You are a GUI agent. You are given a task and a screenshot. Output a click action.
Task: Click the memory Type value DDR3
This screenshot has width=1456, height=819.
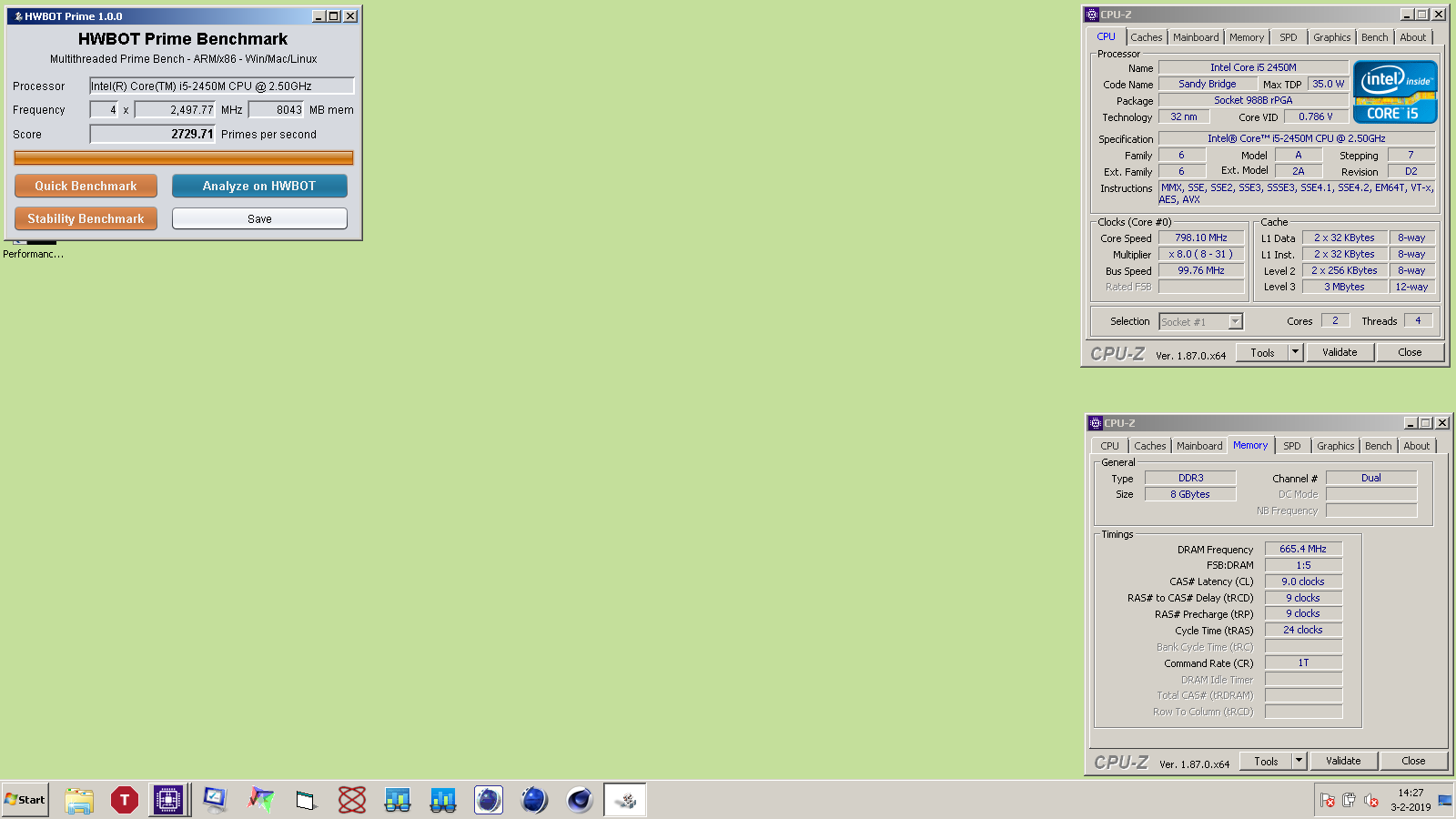pyautogui.click(x=1190, y=478)
